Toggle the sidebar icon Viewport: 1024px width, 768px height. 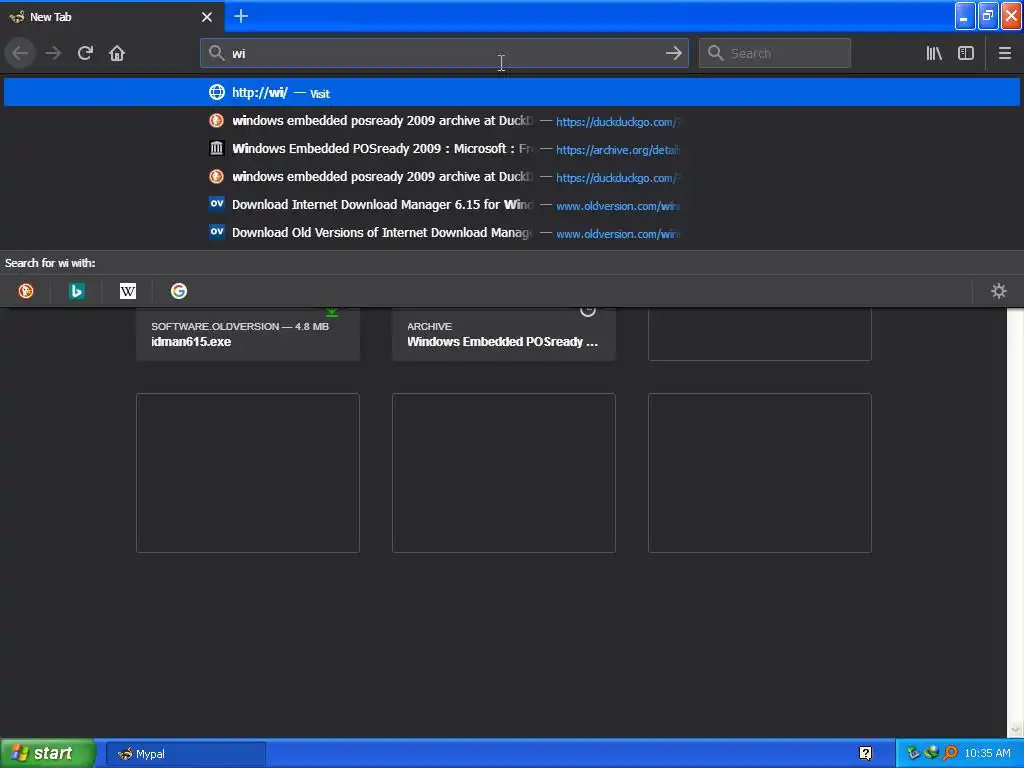pos(966,53)
